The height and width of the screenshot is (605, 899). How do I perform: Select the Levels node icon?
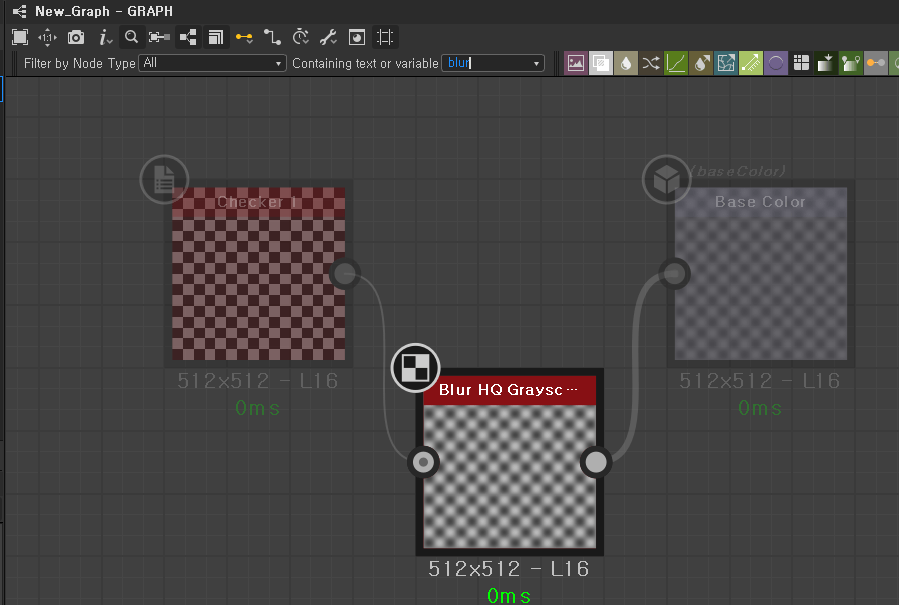826,62
